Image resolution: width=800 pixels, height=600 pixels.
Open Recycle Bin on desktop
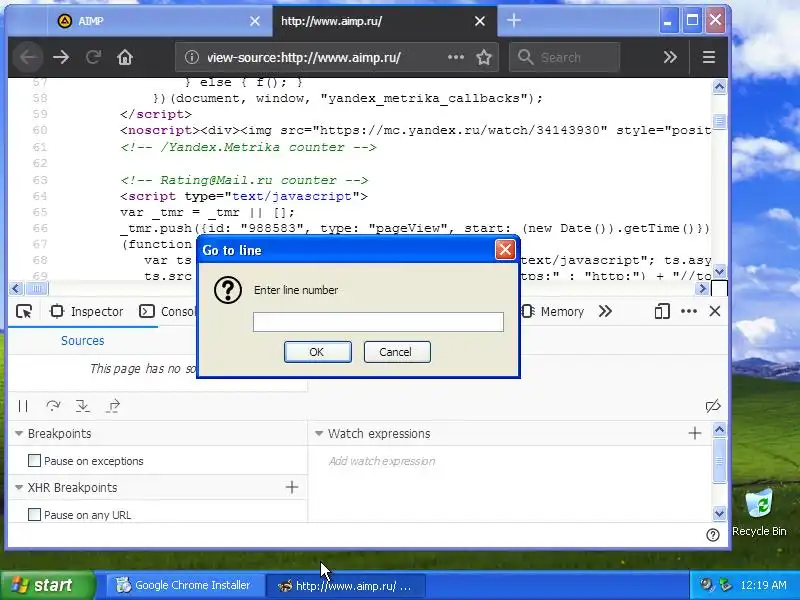click(759, 512)
